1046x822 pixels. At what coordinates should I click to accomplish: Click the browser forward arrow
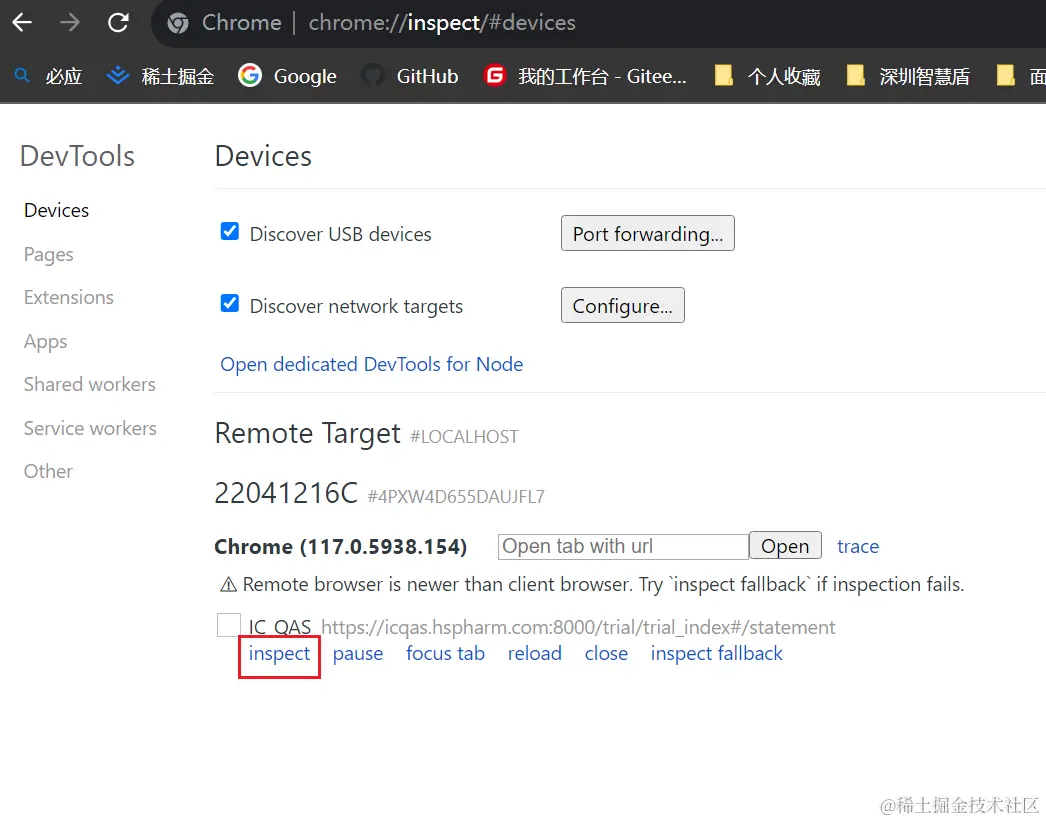(70, 22)
